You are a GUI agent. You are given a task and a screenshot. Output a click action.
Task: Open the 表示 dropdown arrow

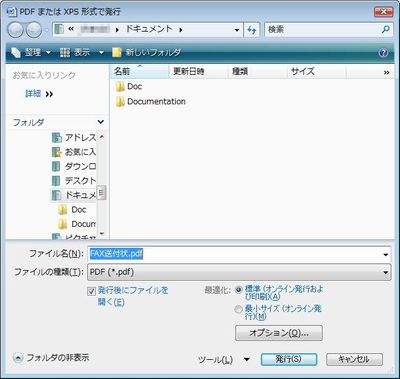pos(101,52)
